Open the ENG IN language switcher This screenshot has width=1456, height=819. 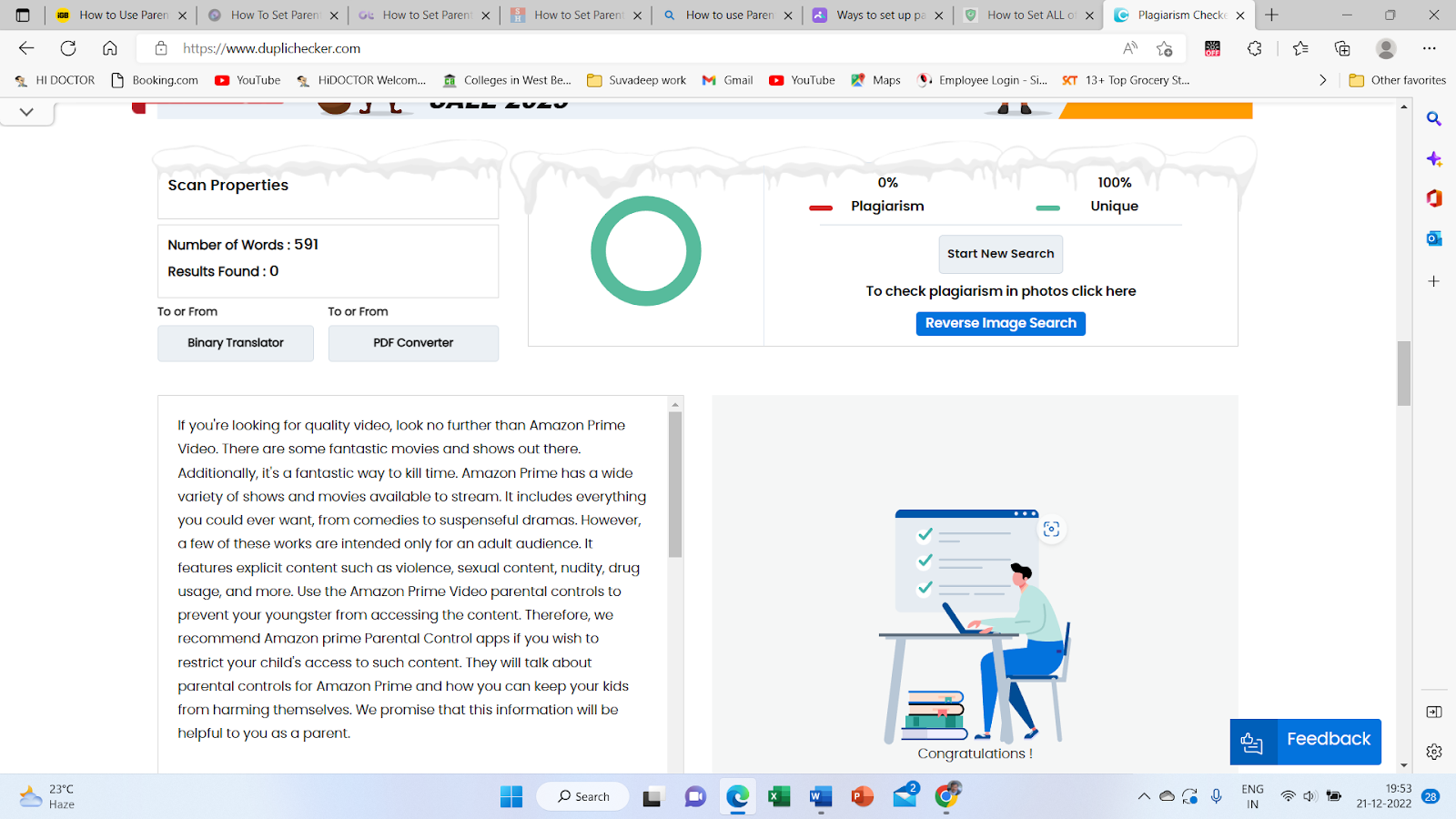[1253, 796]
